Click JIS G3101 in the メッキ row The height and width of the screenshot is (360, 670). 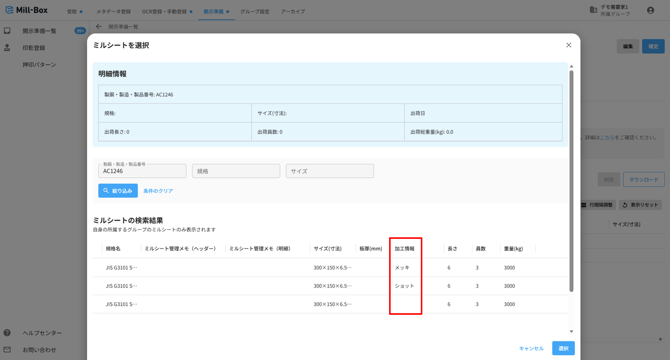point(121,267)
